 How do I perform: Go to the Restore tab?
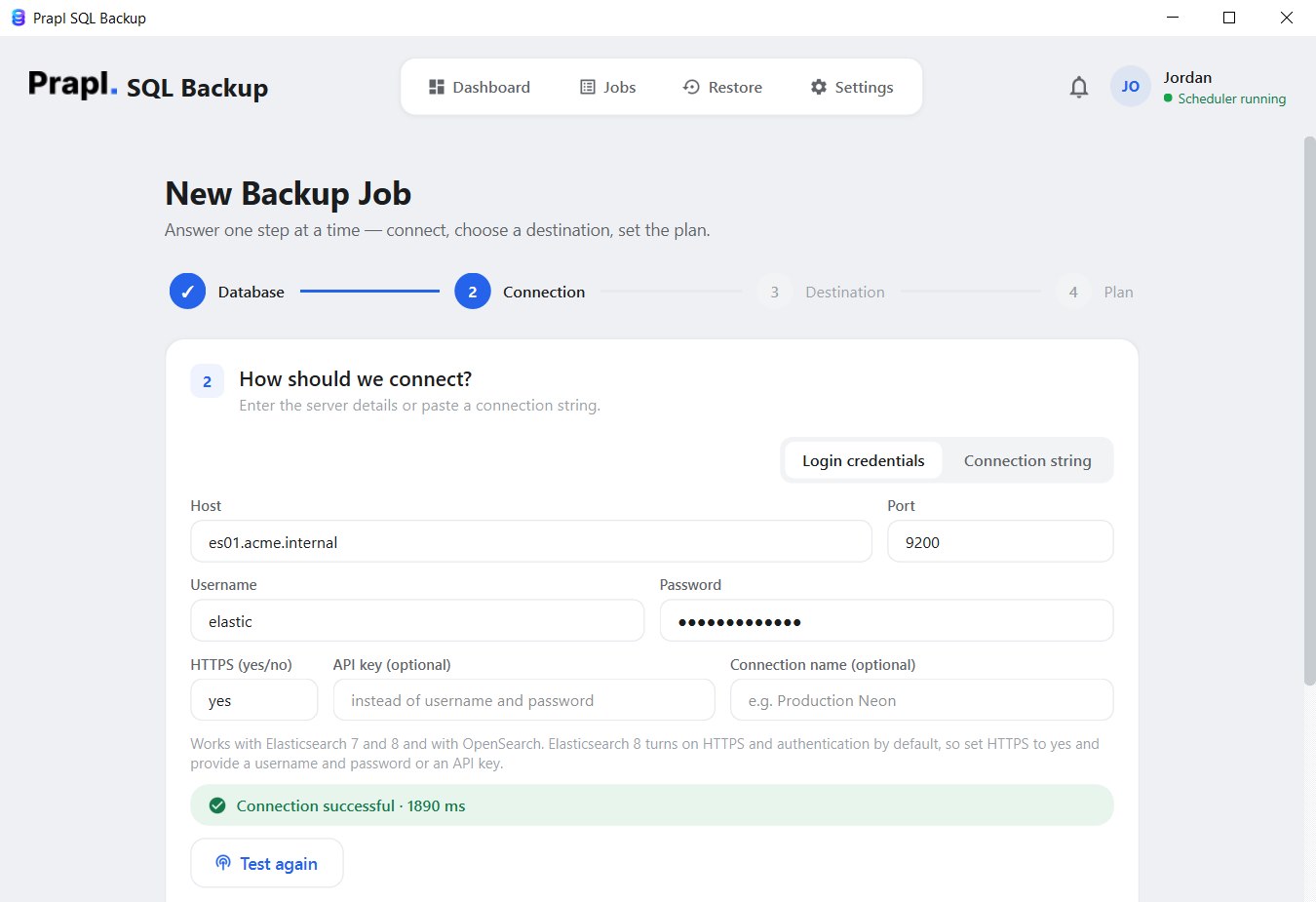[x=722, y=87]
